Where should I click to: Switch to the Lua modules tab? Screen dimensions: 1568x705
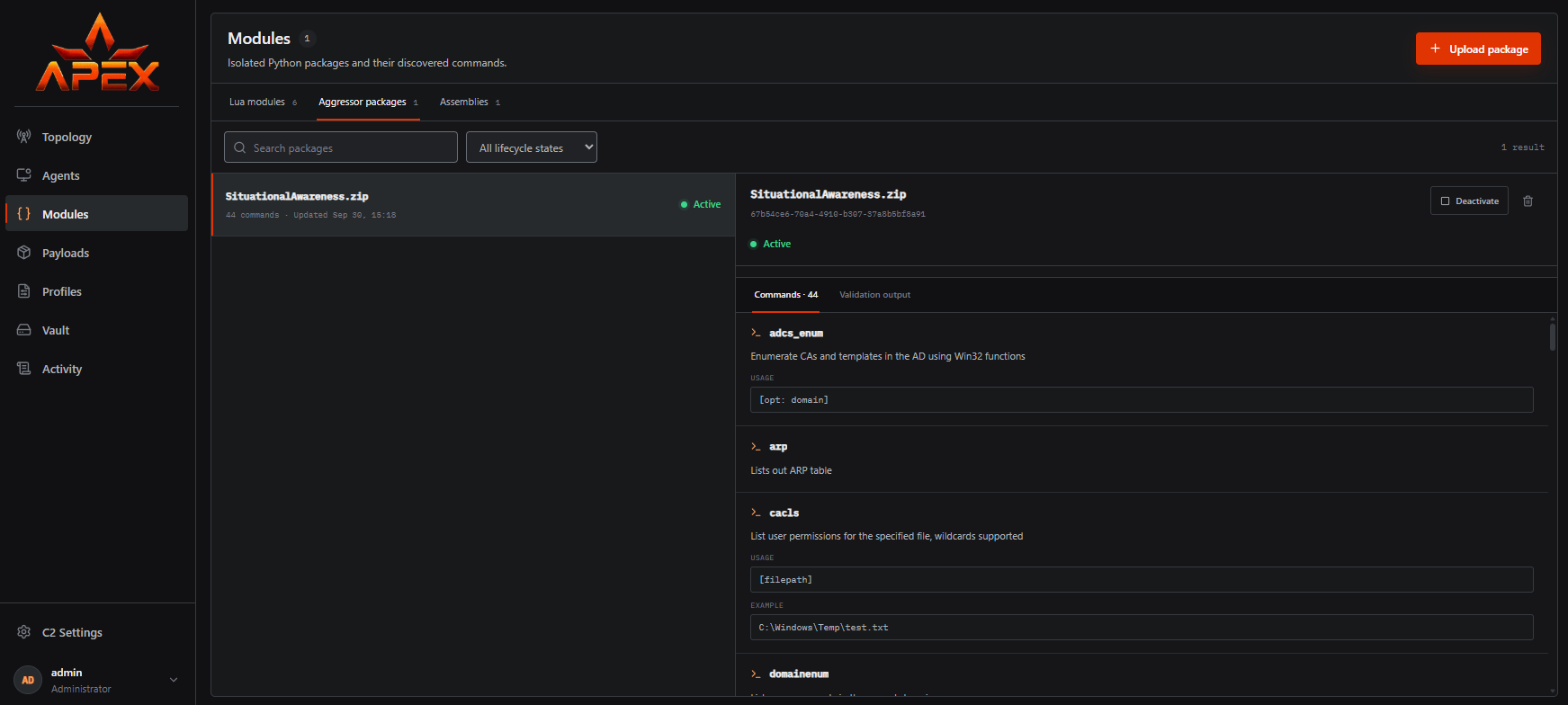(x=263, y=102)
